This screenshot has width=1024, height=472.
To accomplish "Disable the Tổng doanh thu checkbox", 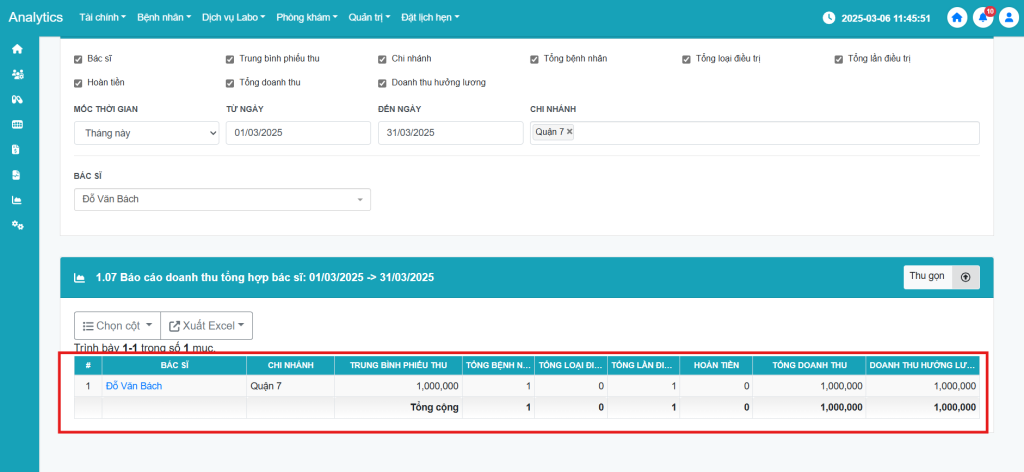I will [x=230, y=82].
